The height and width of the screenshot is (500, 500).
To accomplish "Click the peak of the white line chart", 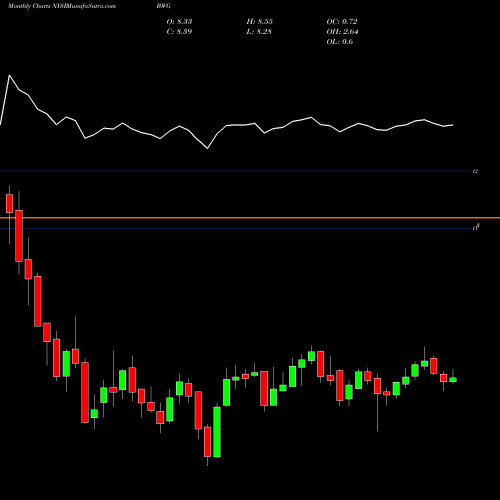I will pyautogui.click(x=9, y=75).
